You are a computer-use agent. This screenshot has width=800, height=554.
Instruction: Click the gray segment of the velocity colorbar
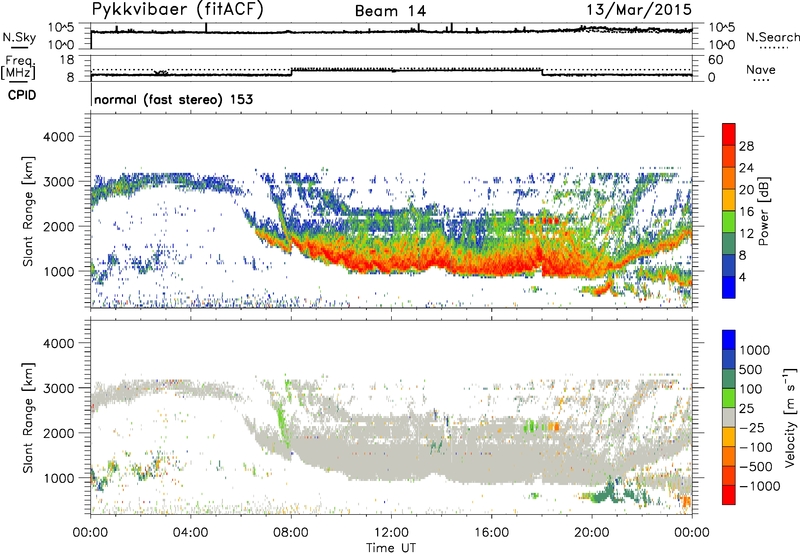[729, 417]
